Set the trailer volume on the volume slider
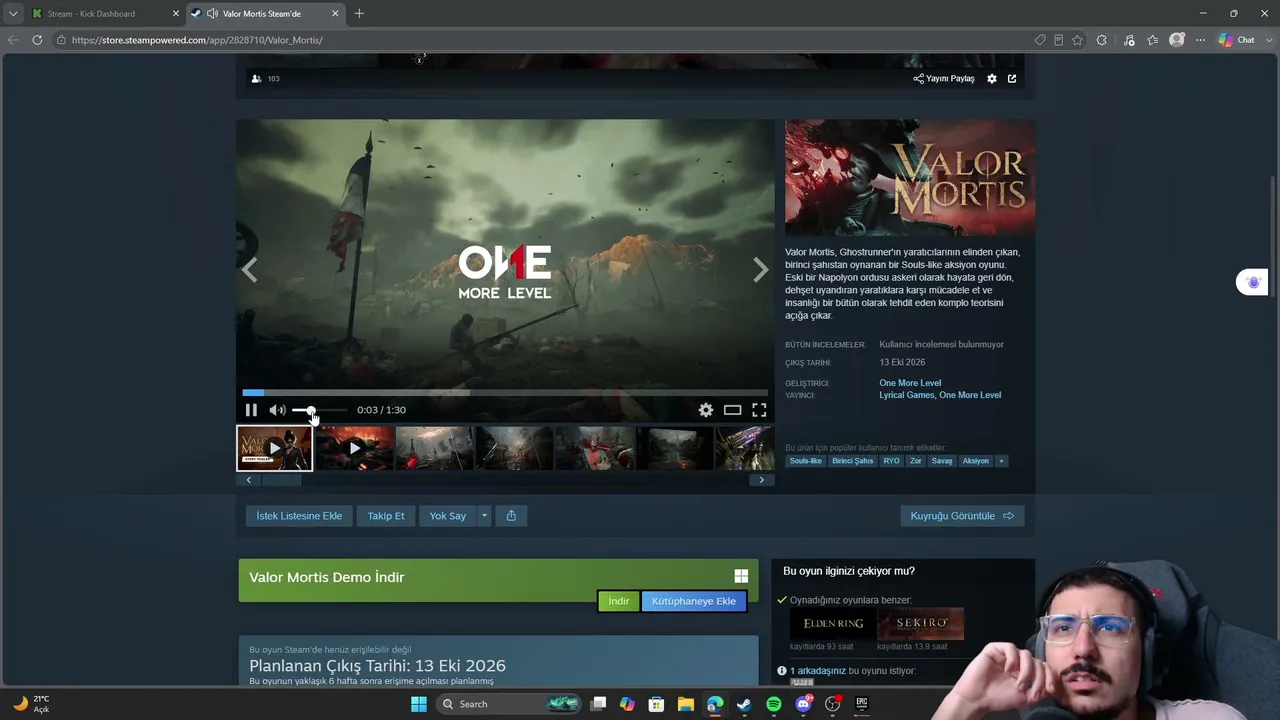This screenshot has width=1280, height=720. [x=319, y=410]
